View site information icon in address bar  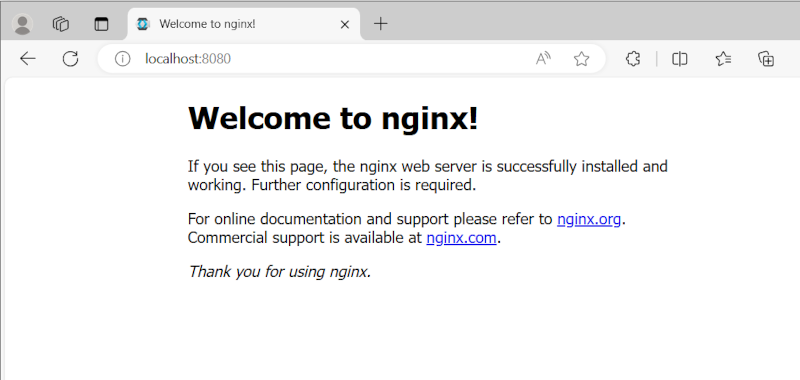point(122,59)
